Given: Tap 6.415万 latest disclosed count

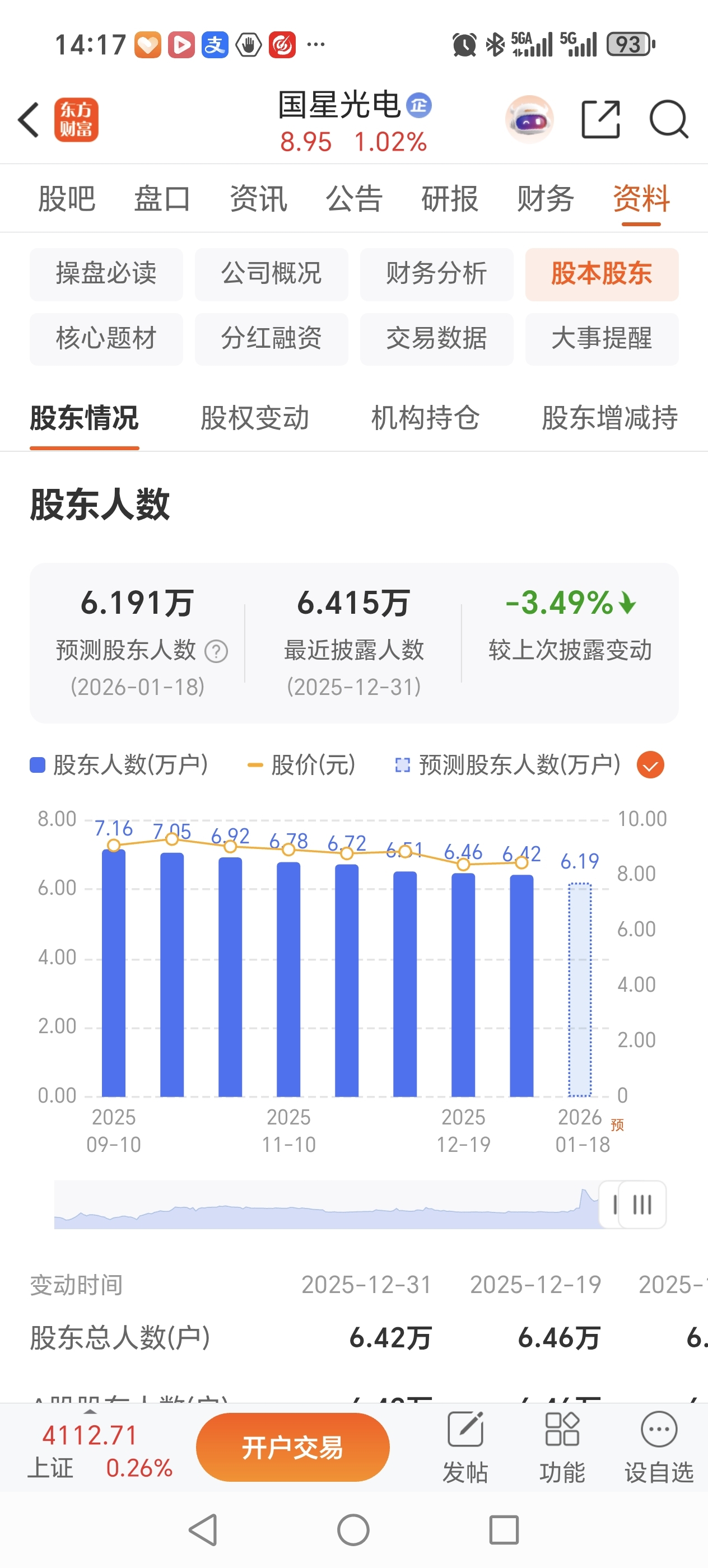Looking at the screenshot, I should point(353,603).
